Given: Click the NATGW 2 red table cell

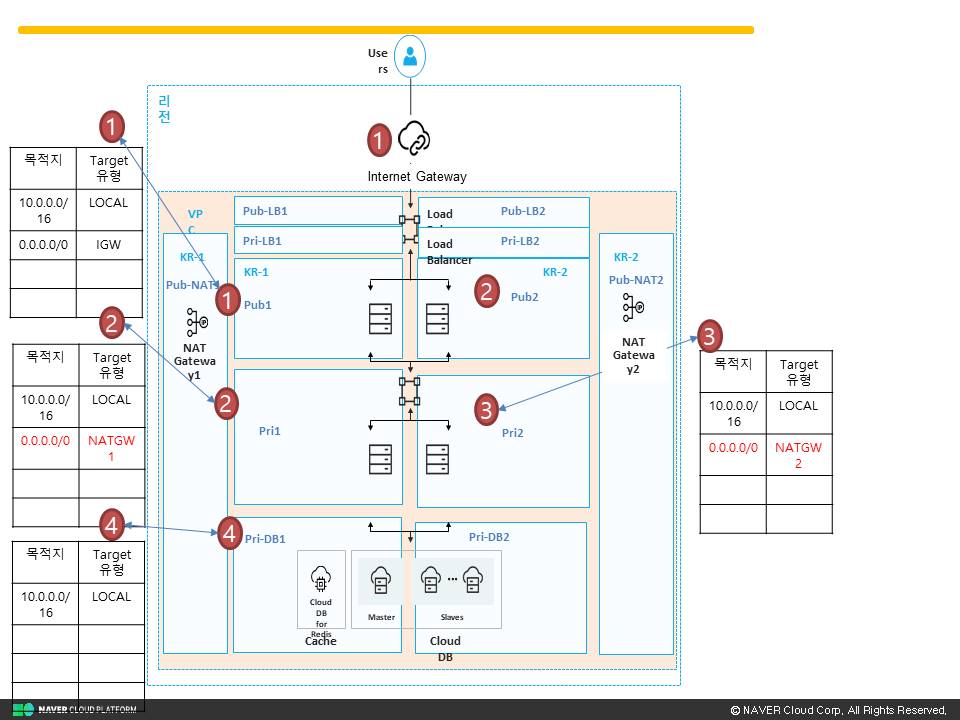Looking at the screenshot, I should (x=798, y=455).
